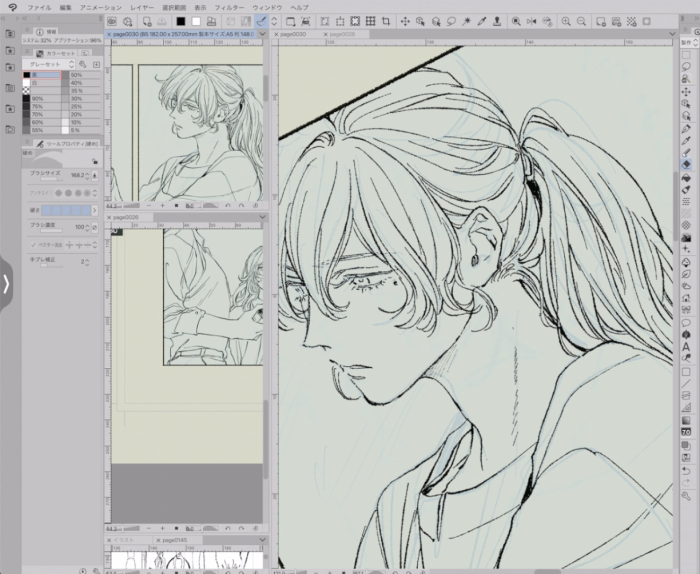Select the text tool (A) in the right palette

tap(687, 347)
